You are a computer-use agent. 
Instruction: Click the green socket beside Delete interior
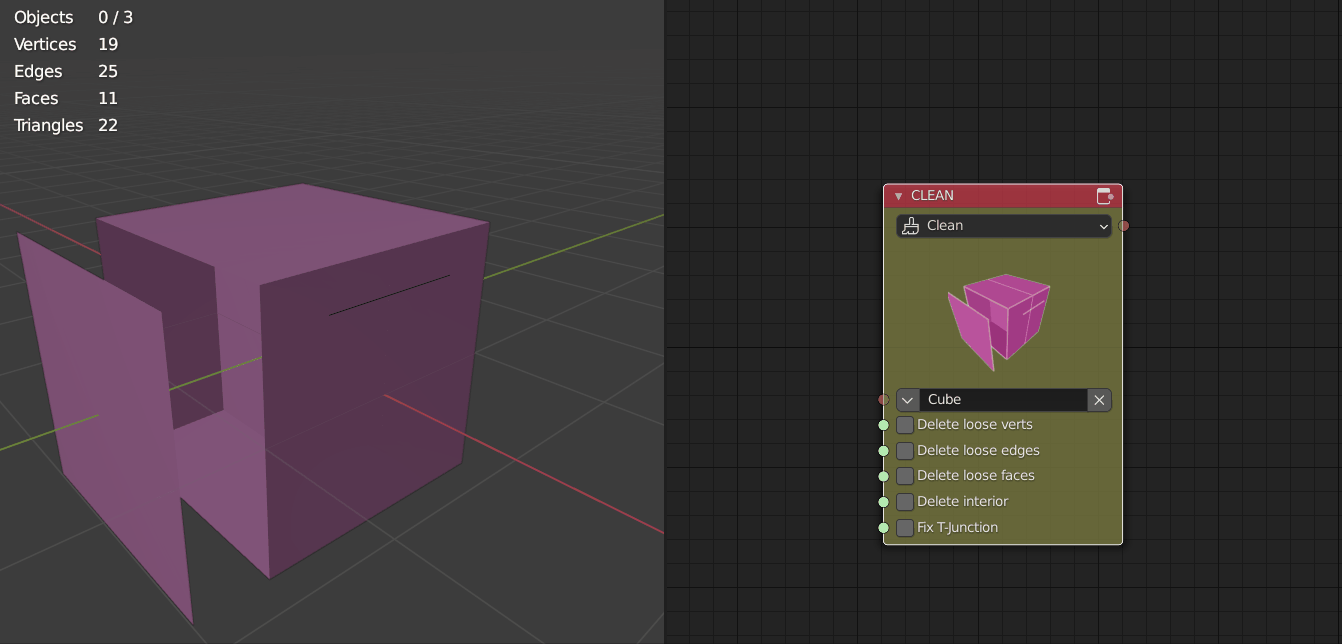point(883,502)
